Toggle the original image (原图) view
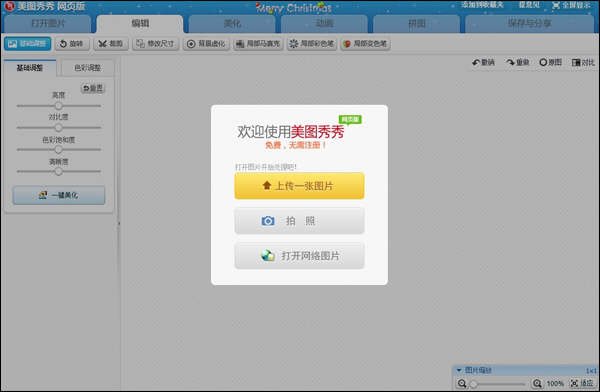600x392 pixels. pyautogui.click(x=550, y=62)
